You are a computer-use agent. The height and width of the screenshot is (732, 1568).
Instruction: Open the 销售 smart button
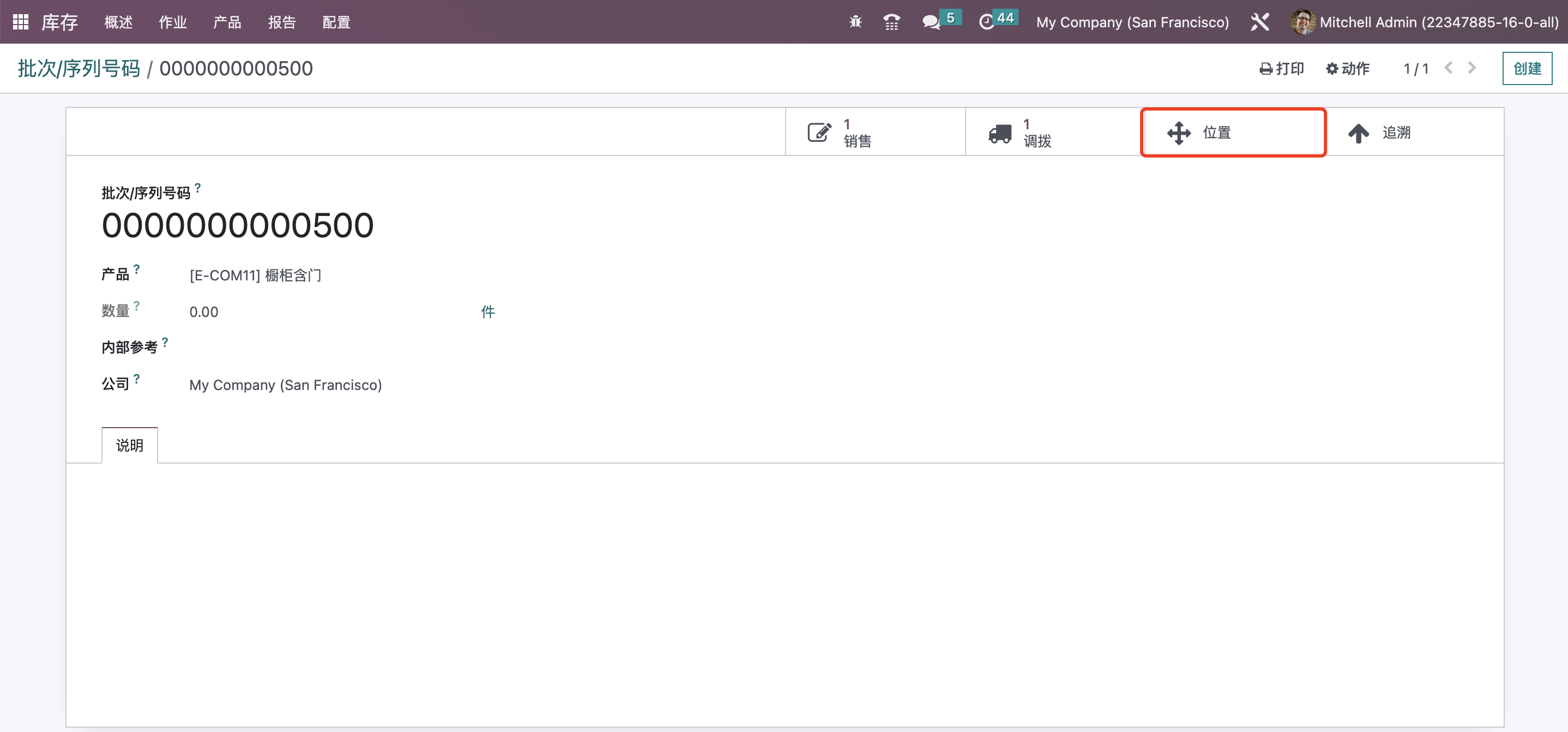pos(875,132)
